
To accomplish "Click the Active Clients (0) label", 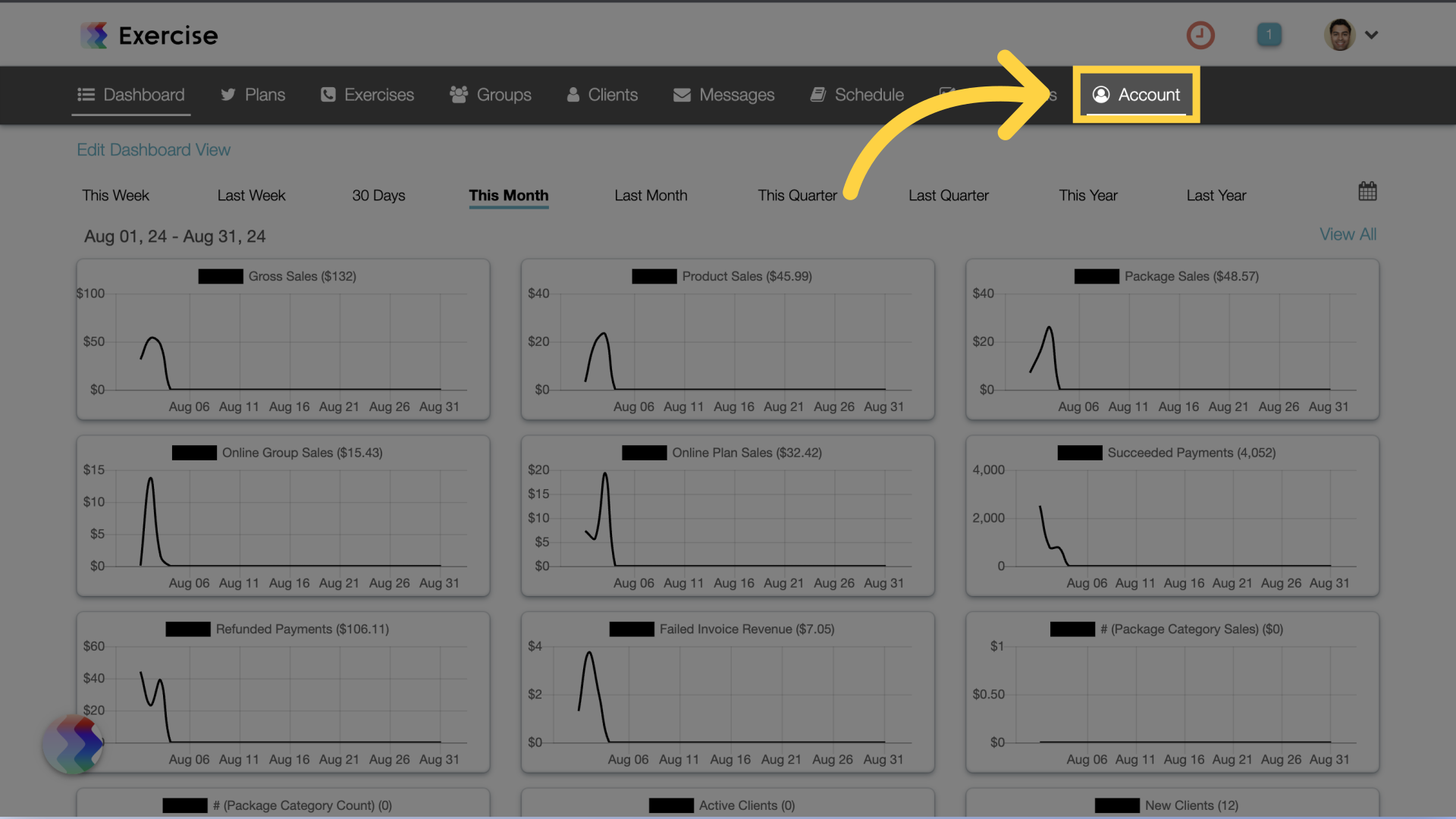I will [x=747, y=805].
